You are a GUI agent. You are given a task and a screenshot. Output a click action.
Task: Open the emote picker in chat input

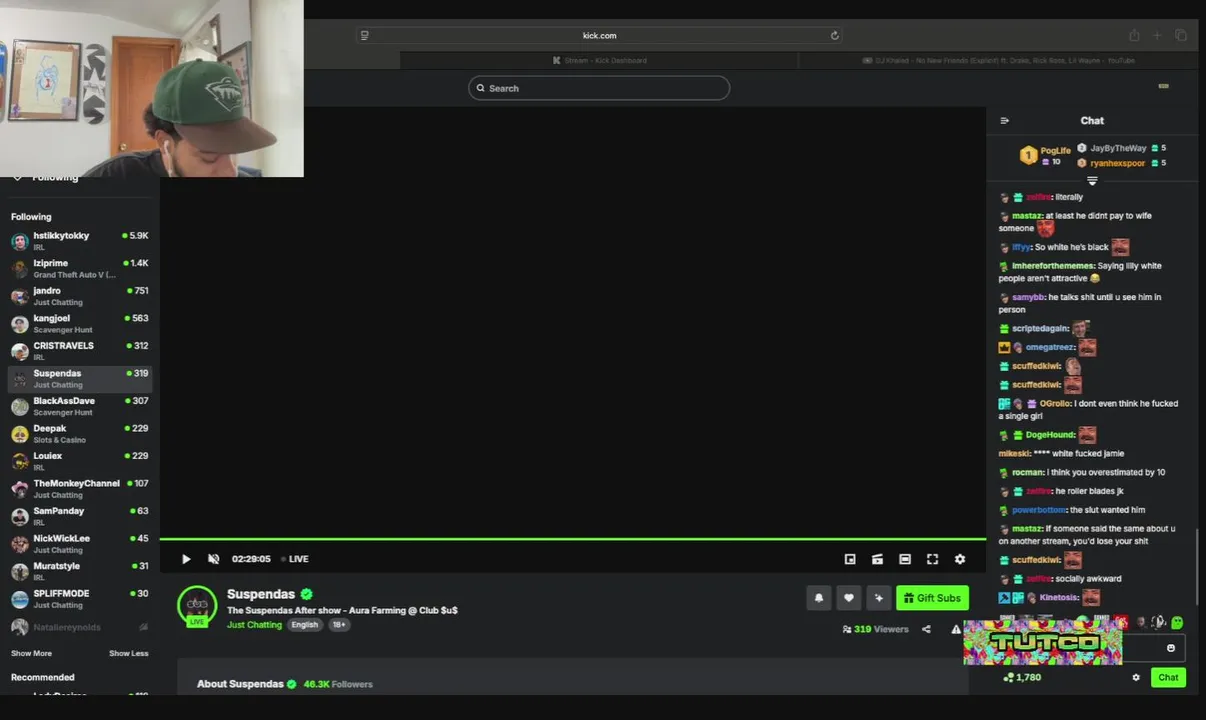coord(1171,648)
